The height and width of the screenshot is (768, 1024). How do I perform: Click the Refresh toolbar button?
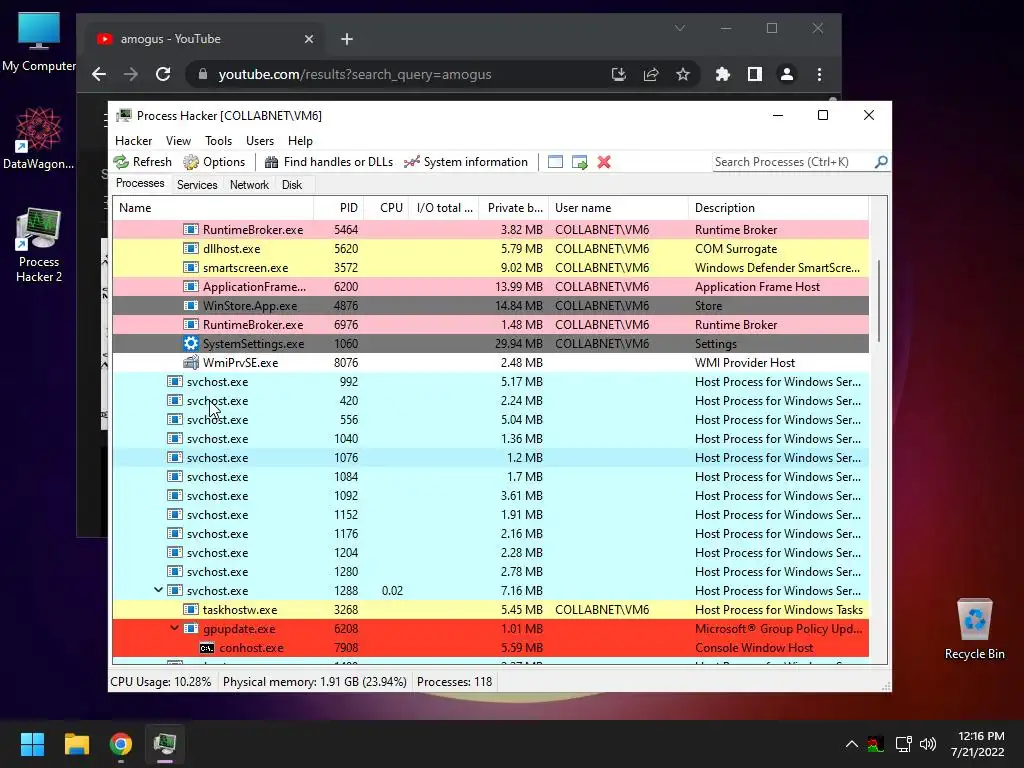(x=142, y=162)
